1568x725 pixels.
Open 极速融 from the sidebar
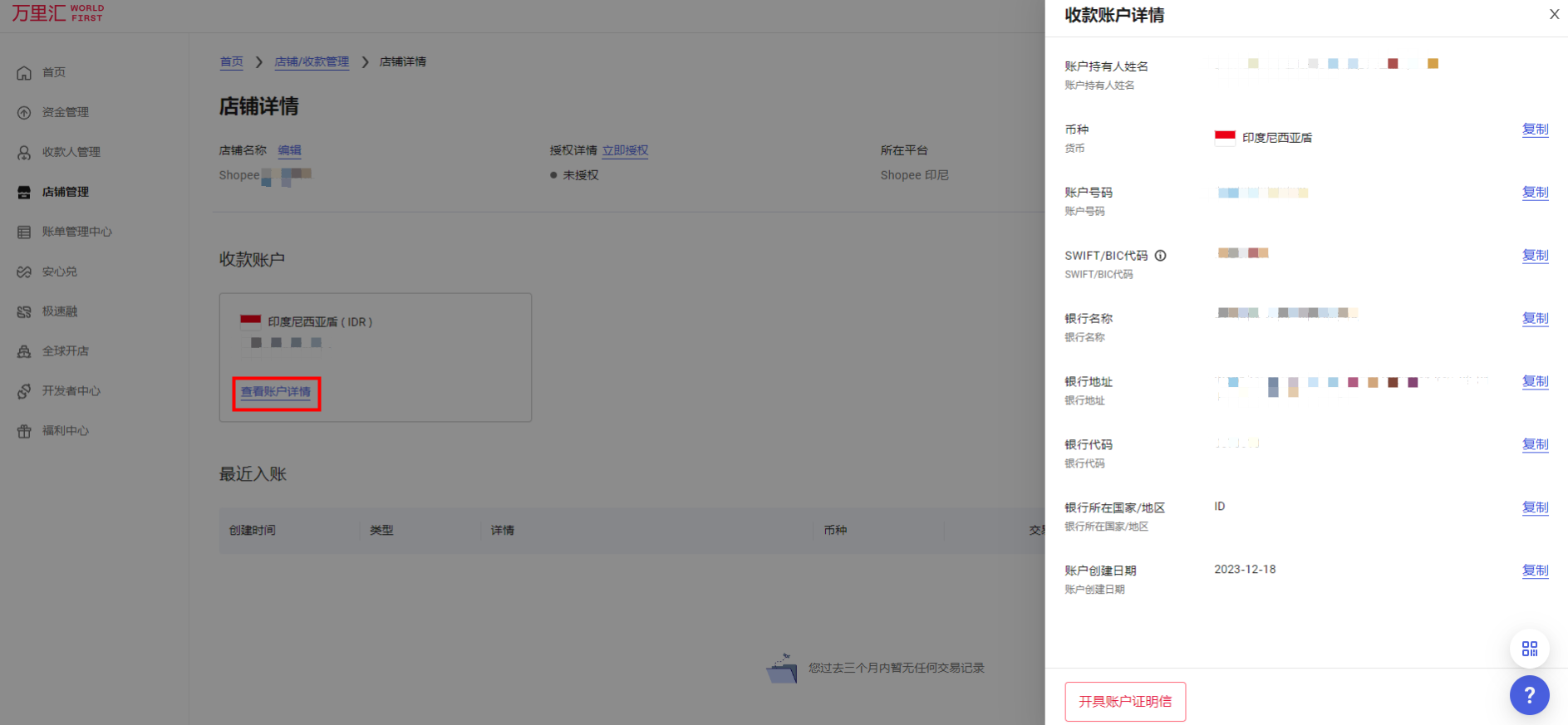pyautogui.click(x=60, y=311)
